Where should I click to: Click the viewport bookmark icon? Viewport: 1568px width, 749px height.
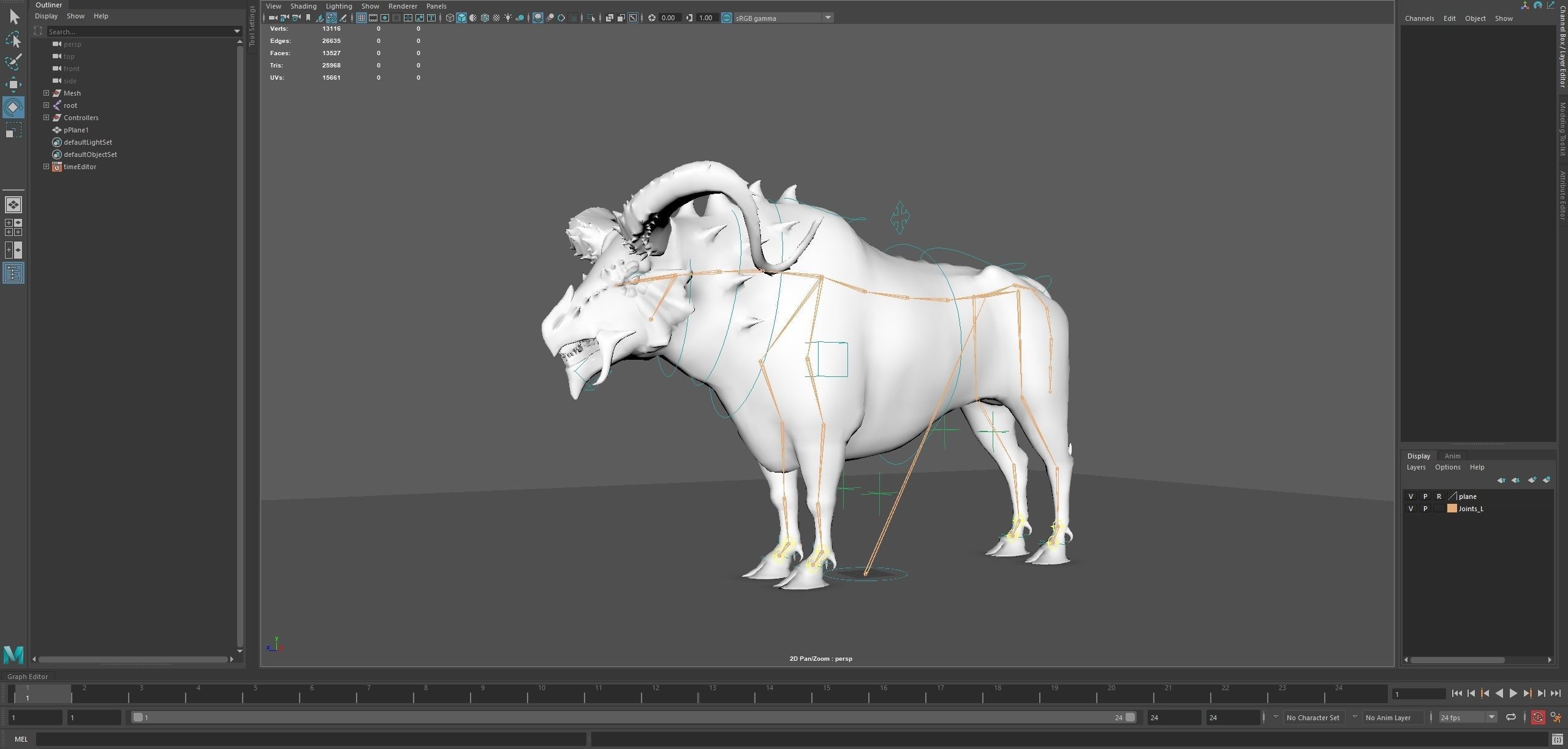pyautogui.click(x=308, y=18)
